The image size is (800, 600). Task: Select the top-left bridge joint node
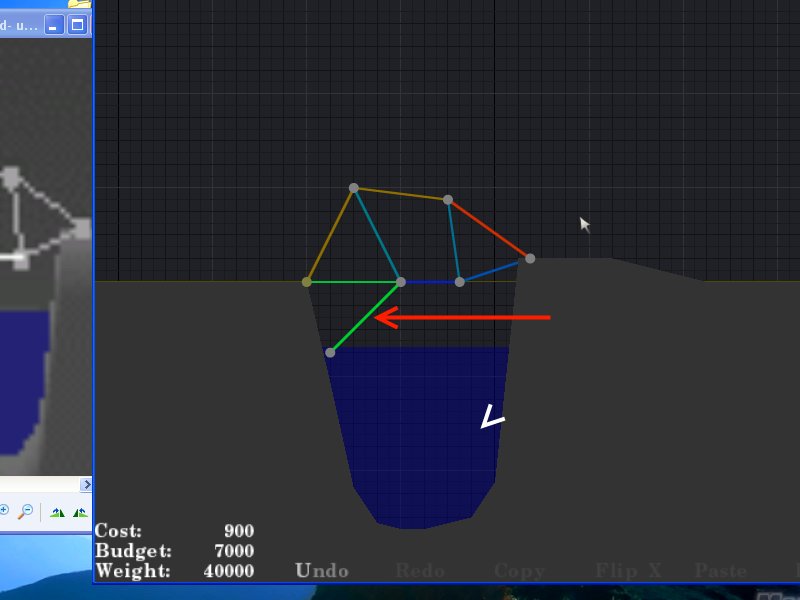[353, 188]
